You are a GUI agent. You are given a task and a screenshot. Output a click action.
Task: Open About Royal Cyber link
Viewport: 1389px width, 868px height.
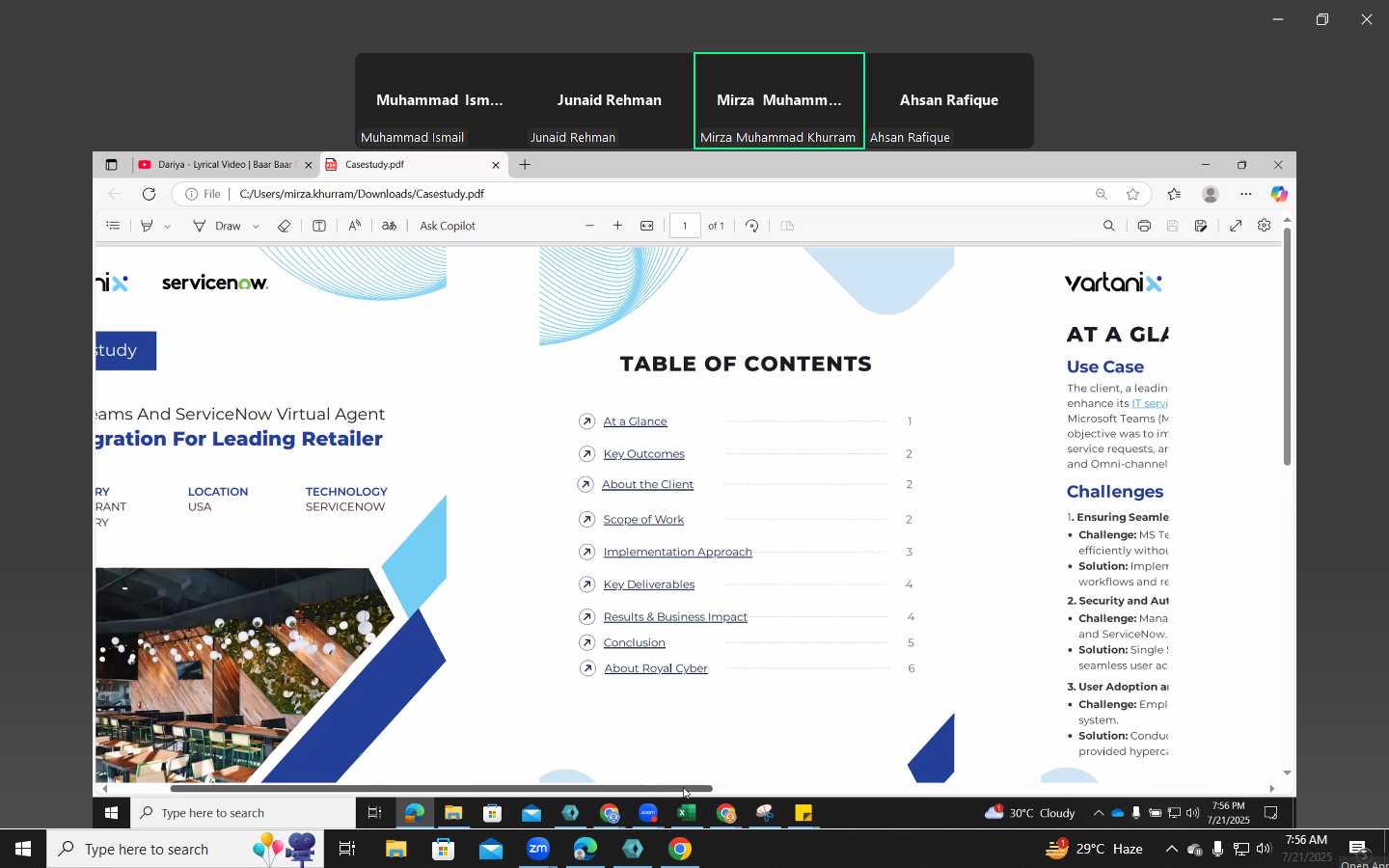coord(656,669)
